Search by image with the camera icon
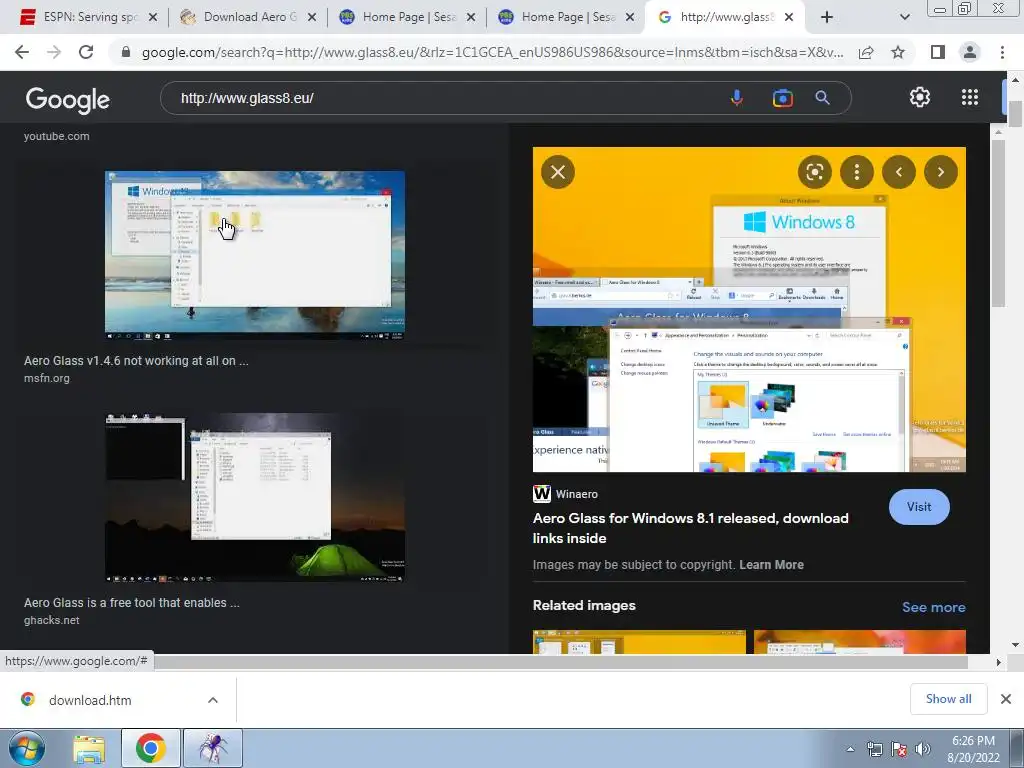This screenshot has height=768, width=1024. [782, 98]
